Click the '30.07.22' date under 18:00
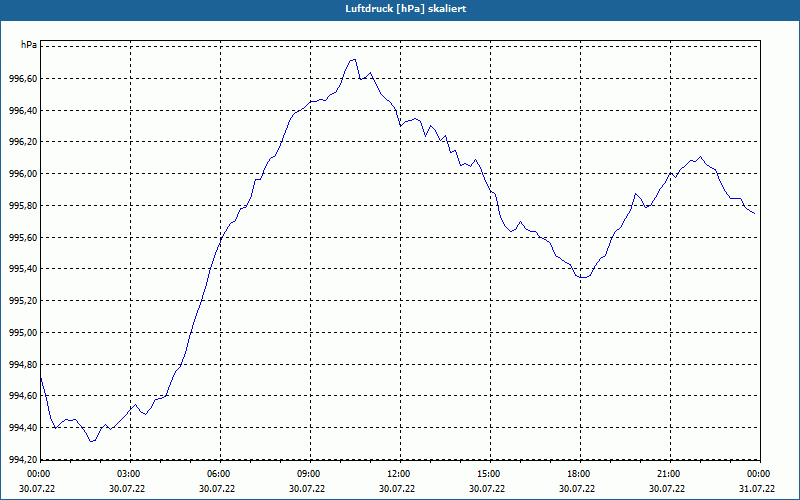This screenshot has height=500, width=800. [x=577, y=488]
